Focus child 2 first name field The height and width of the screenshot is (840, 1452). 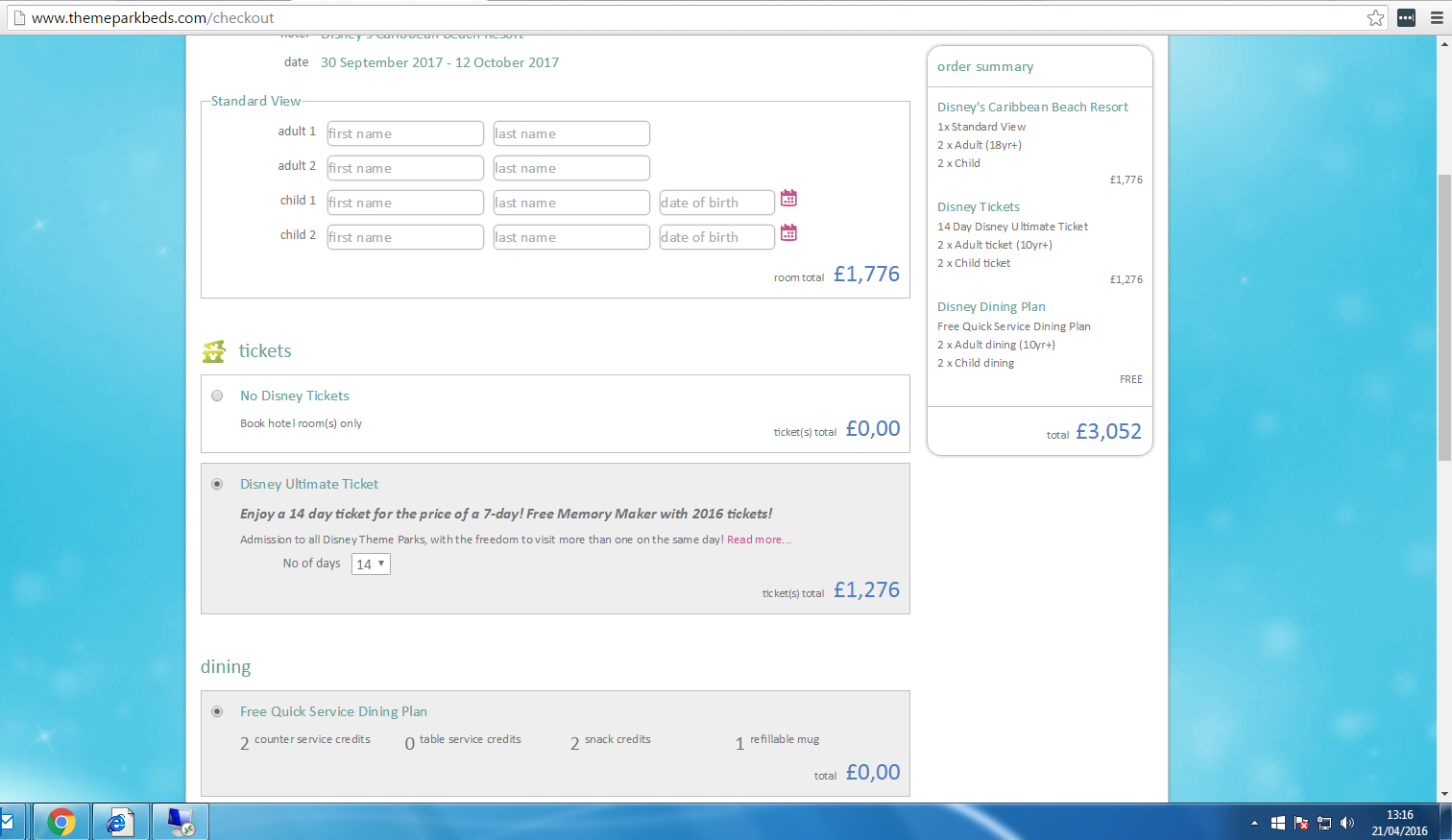pos(405,237)
